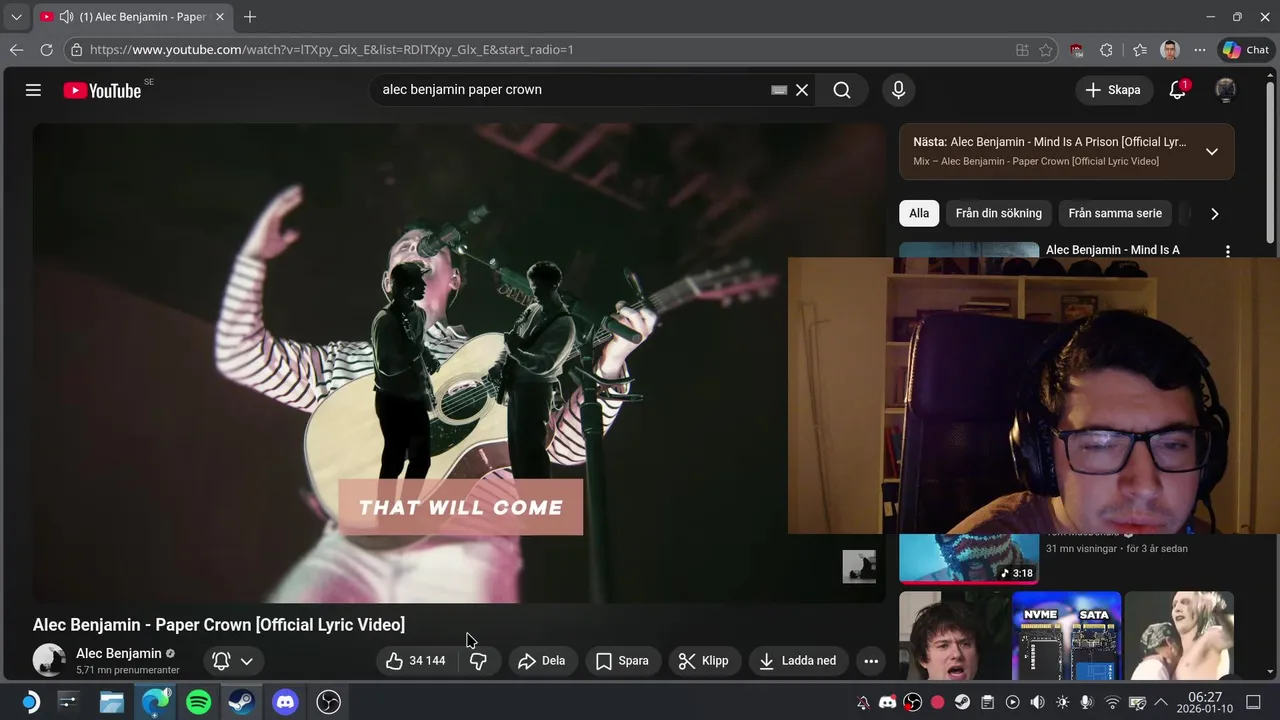The height and width of the screenshot is (720, 1280).
Task: Open the Mind Is A video thumbnail
Action: click(x=969, y=250)
